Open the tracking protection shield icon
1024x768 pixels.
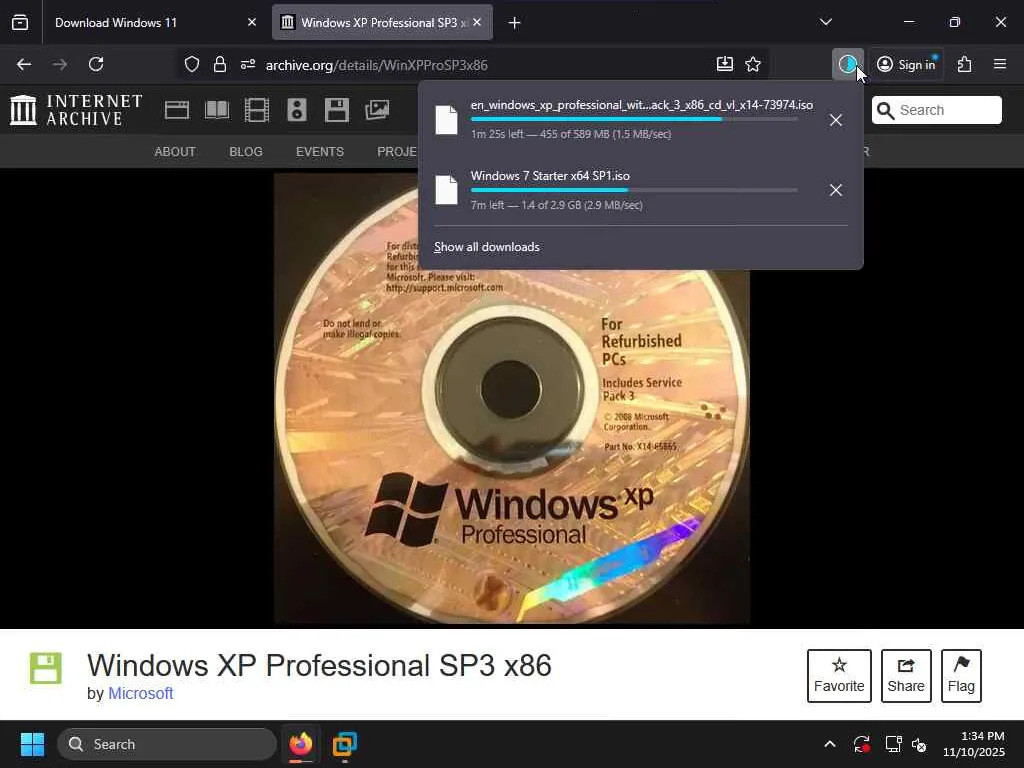click(191, 65)
